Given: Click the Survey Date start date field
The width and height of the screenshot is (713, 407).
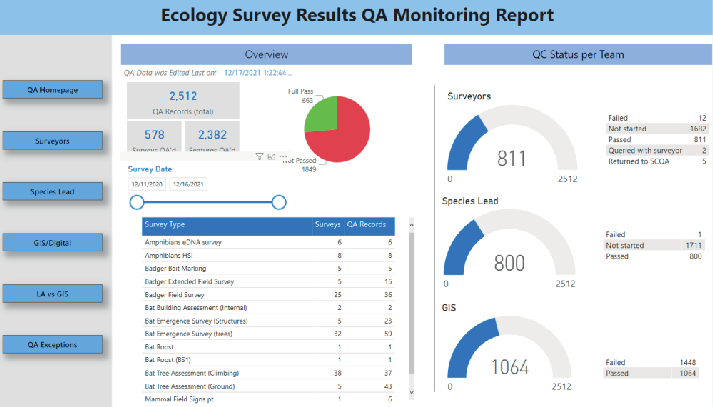Looking at the screenshot, I should (x=147, y=184).
